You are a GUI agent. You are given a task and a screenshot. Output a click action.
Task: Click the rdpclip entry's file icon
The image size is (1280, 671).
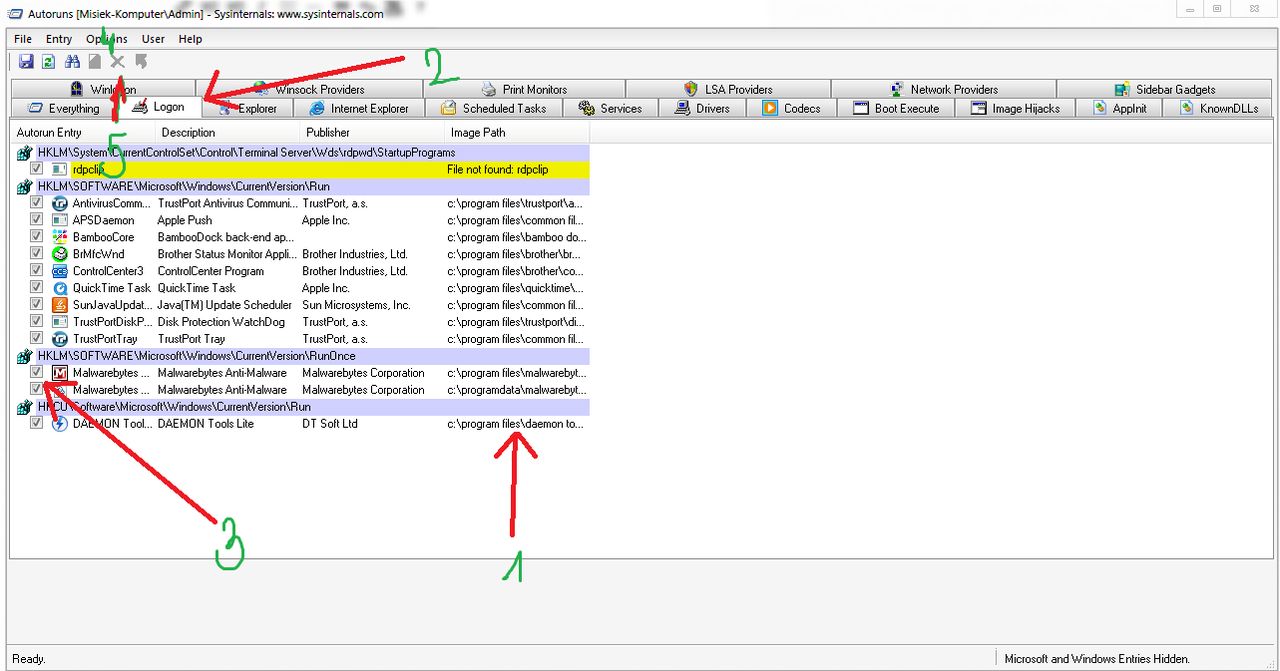pyautogui.click(x=60, y=169)
